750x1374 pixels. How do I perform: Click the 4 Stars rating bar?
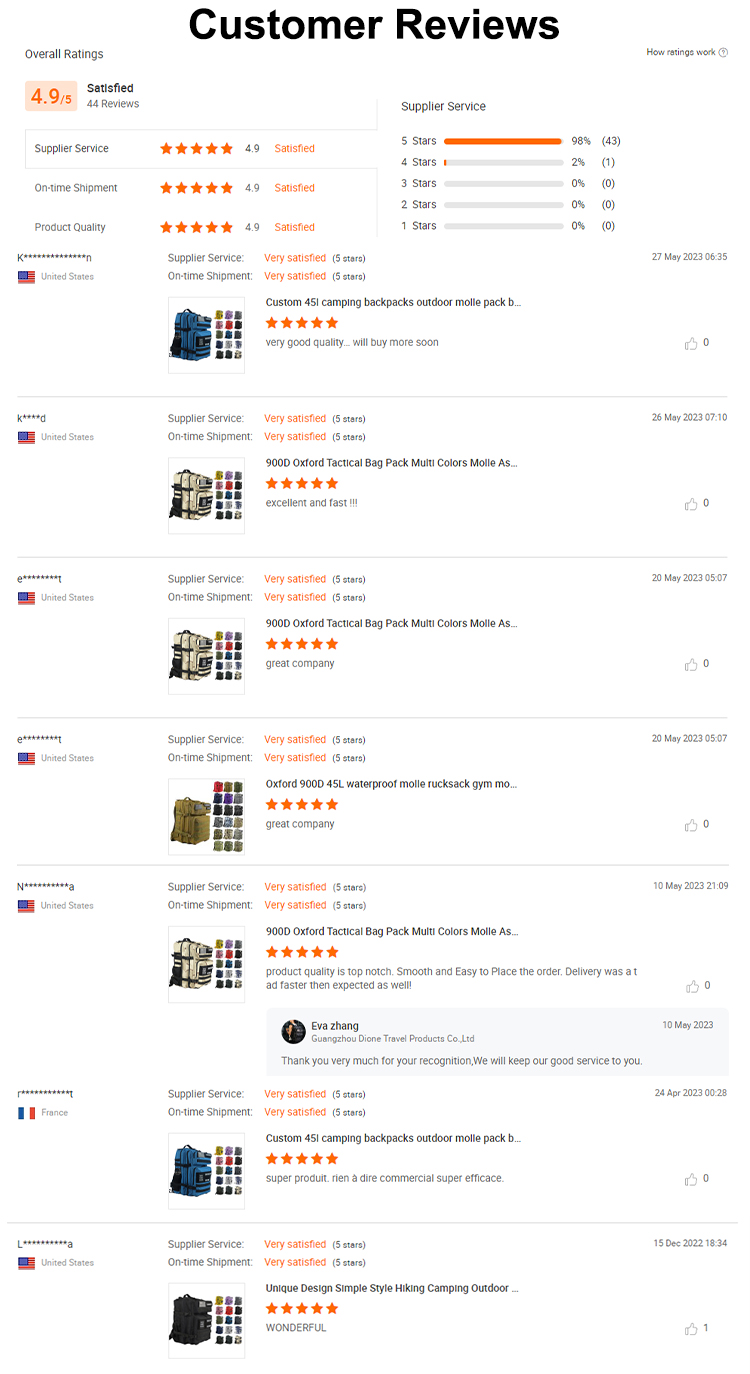(502, 162)
